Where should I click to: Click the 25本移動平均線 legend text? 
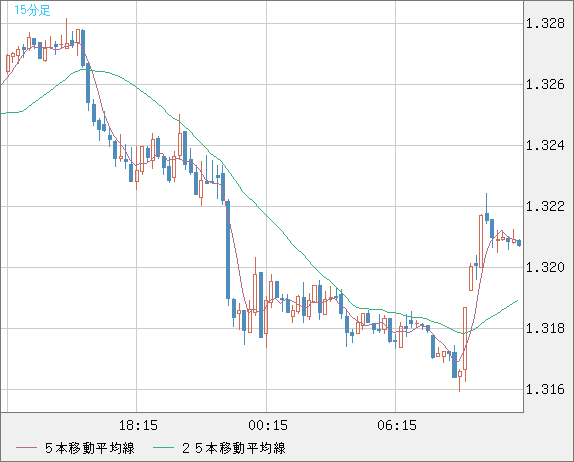(x=234, y=448)
